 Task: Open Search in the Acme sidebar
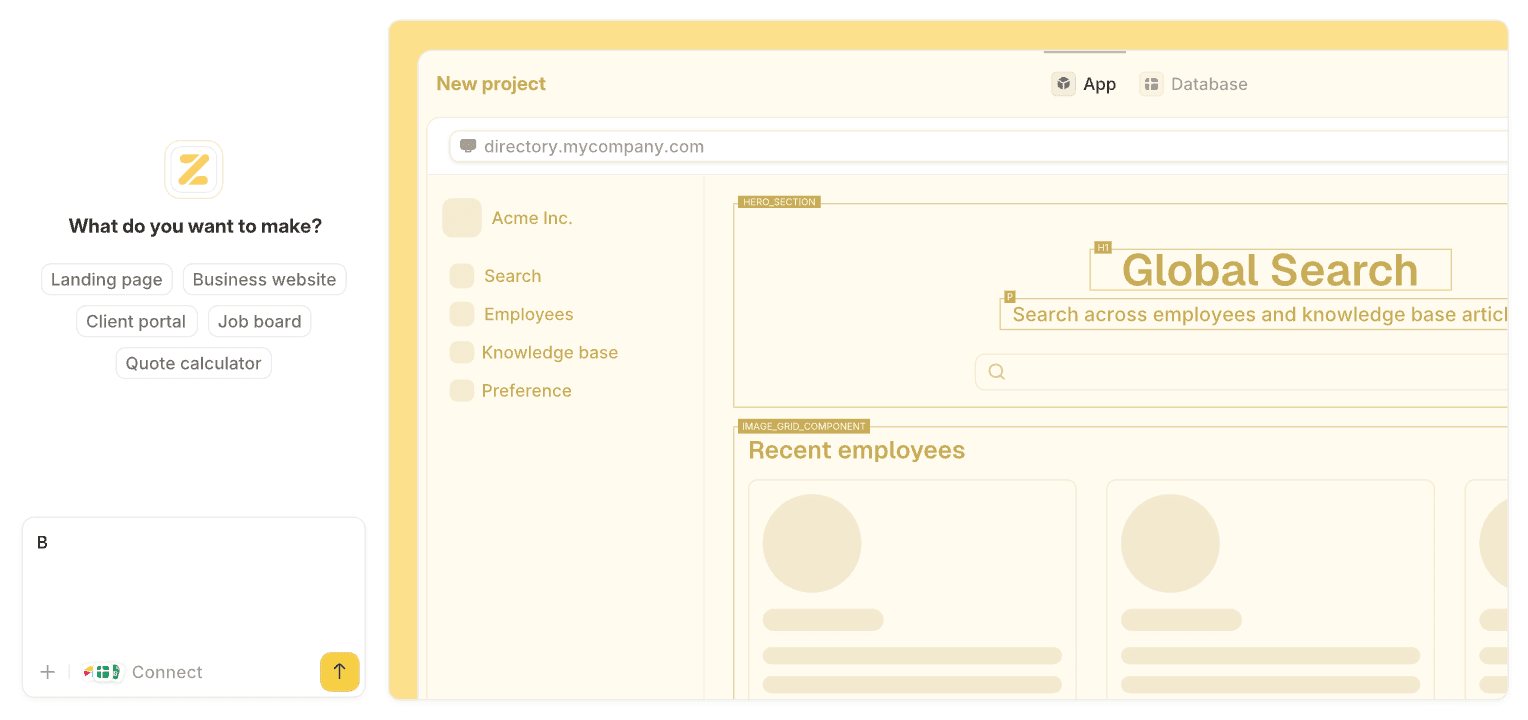(512, 276)
